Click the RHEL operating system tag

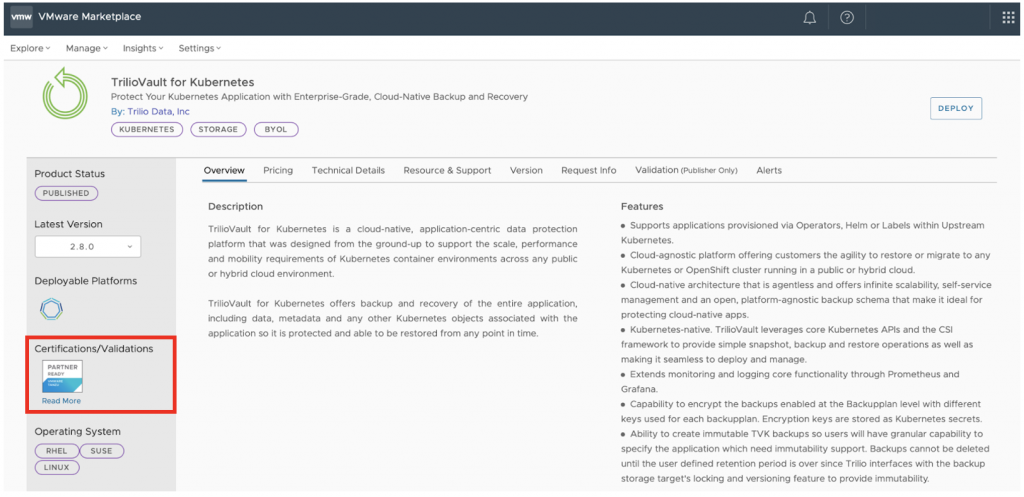(x=57, y=451)
